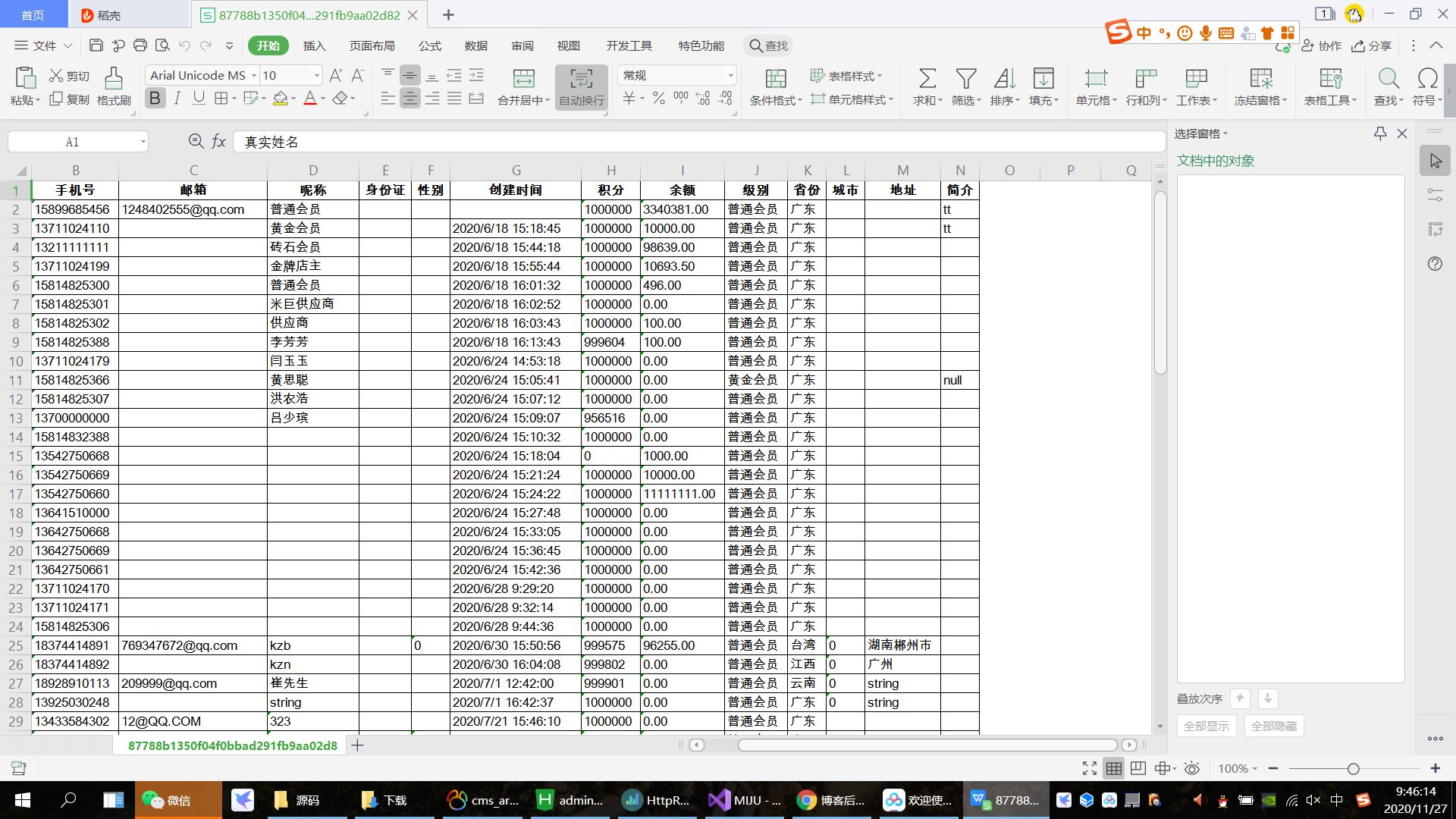Click the Format Painter brush icon
The width and height of the screenshot is (1456, 819).
pos(113,79)
